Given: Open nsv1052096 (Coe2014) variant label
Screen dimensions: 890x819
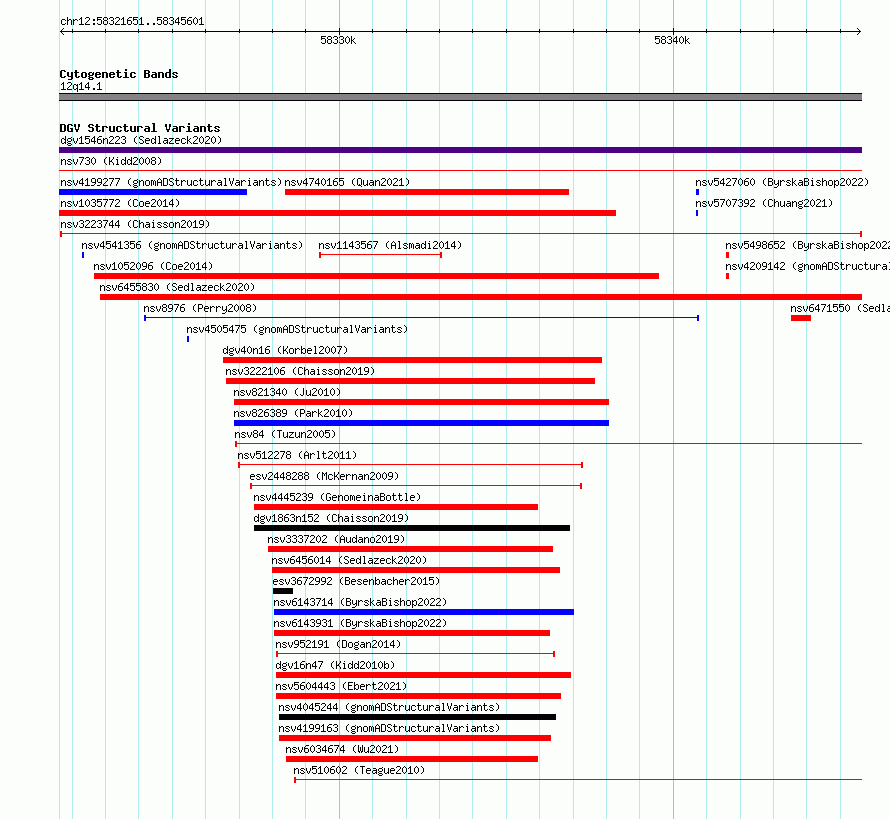Looking at the screenshot, I should click(153, 266).
